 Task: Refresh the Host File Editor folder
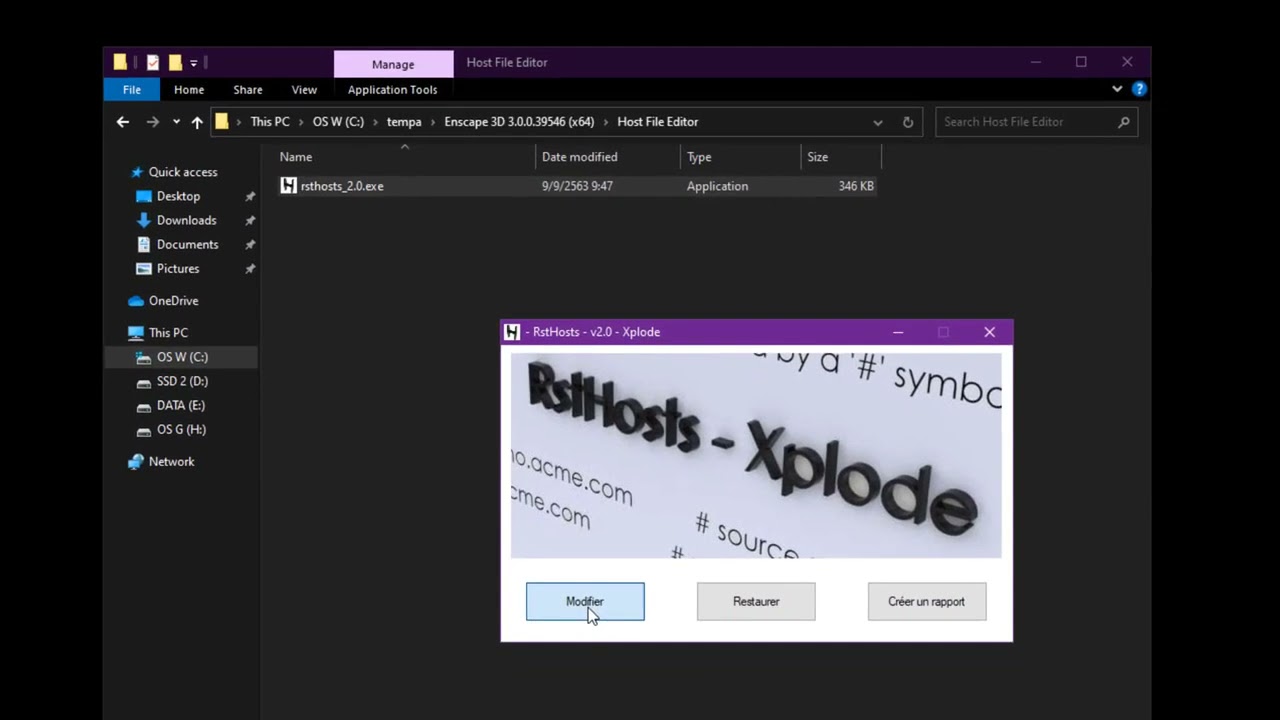(908, 122)
